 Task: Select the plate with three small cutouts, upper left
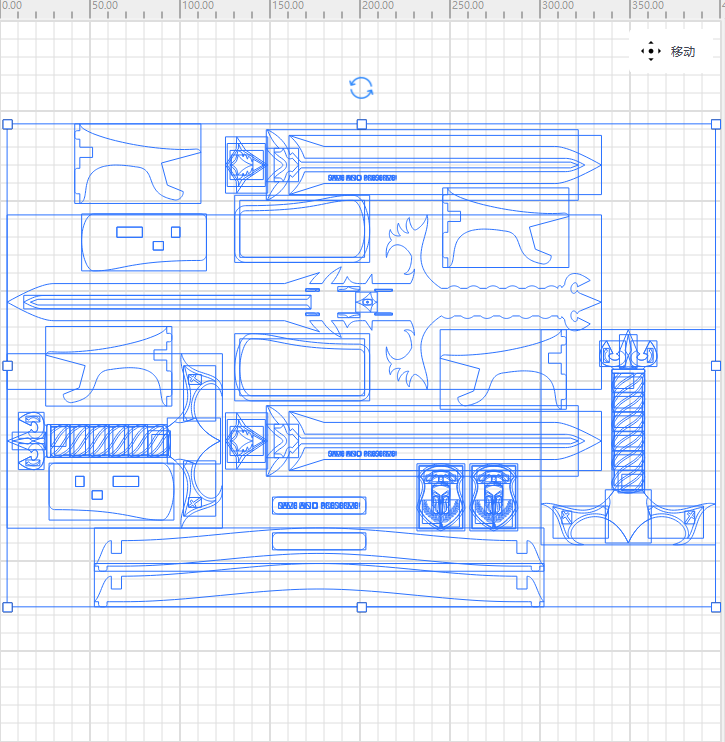click(143, 241)
